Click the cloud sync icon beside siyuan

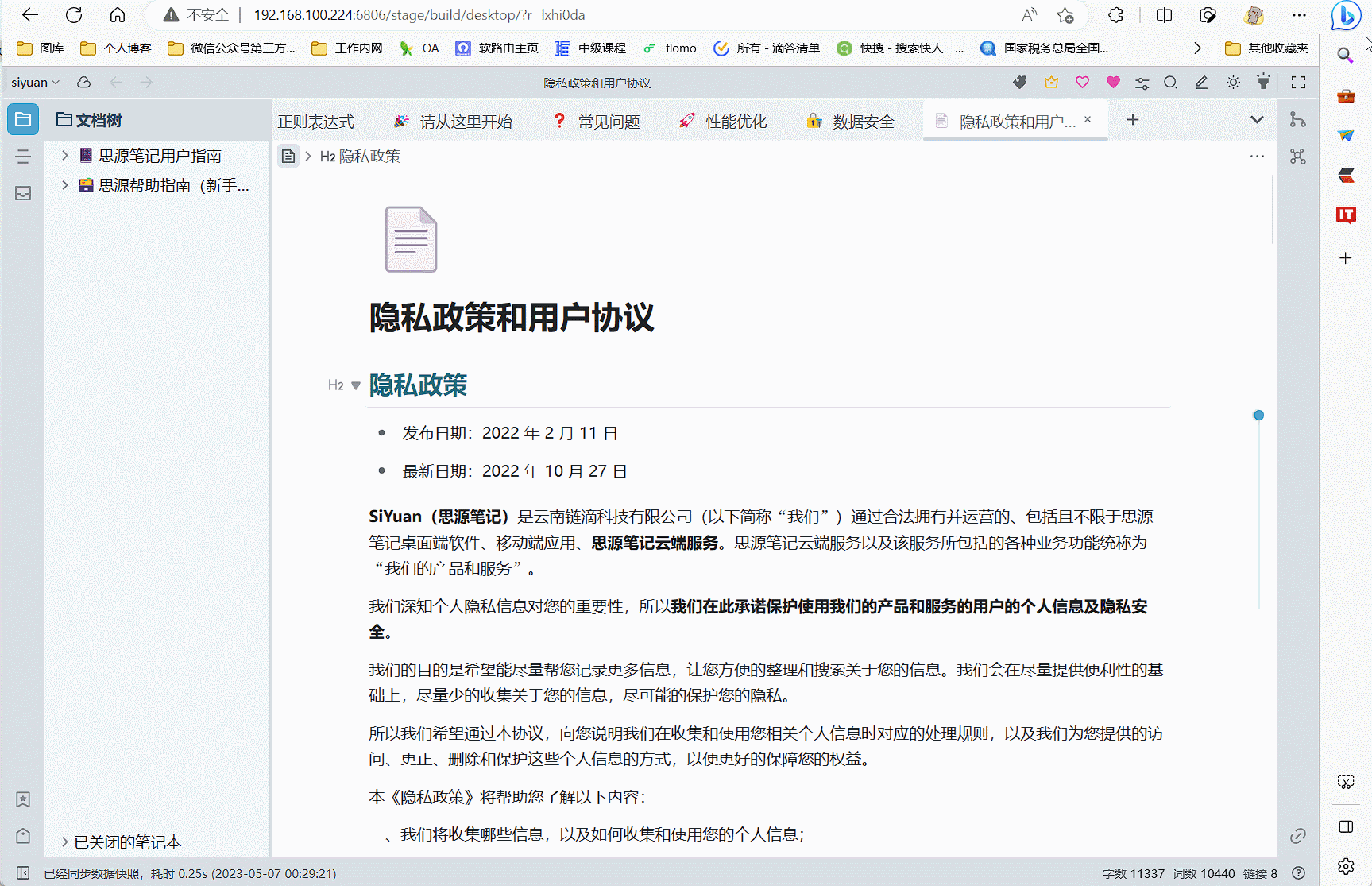pyautogui.click(x=83, y=82)
